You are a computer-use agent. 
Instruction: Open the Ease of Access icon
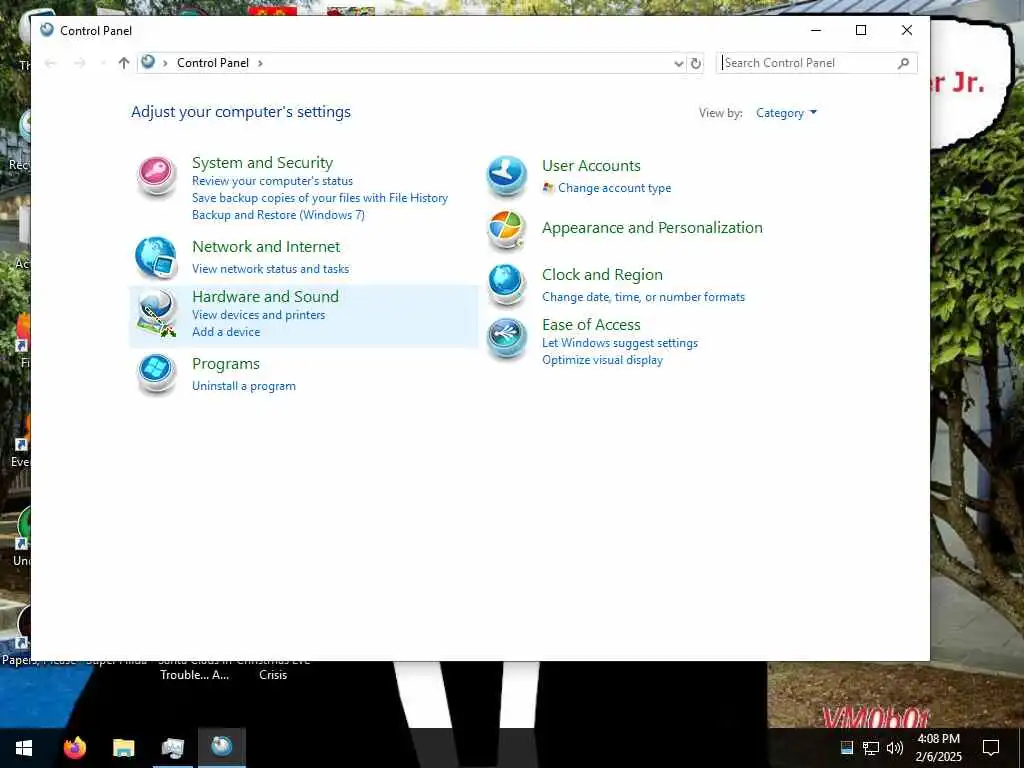tap(507, 338)
